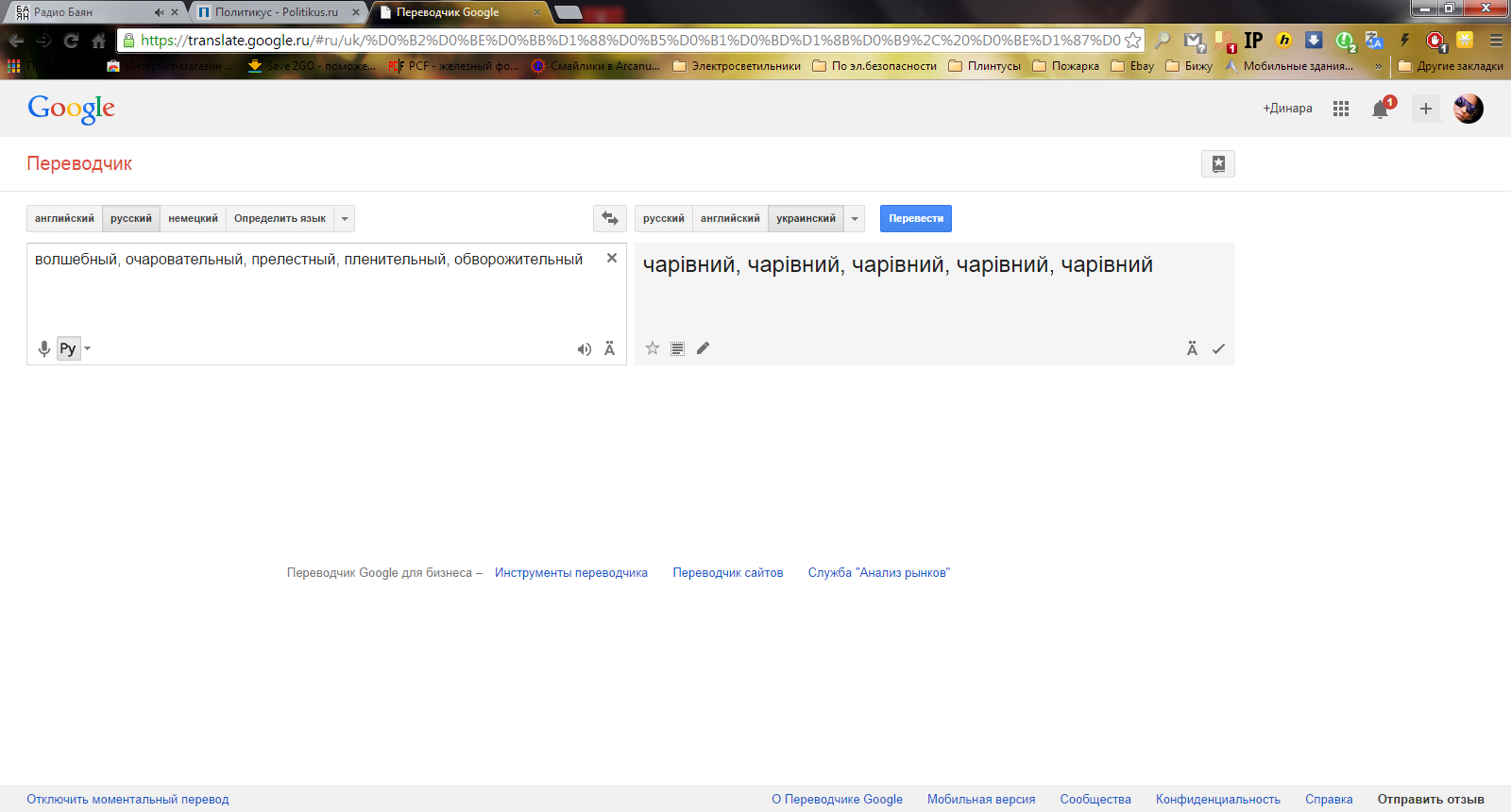Screen dimensions: 1511x812
Task: Go back in browser history
Action: coord(17,41)
